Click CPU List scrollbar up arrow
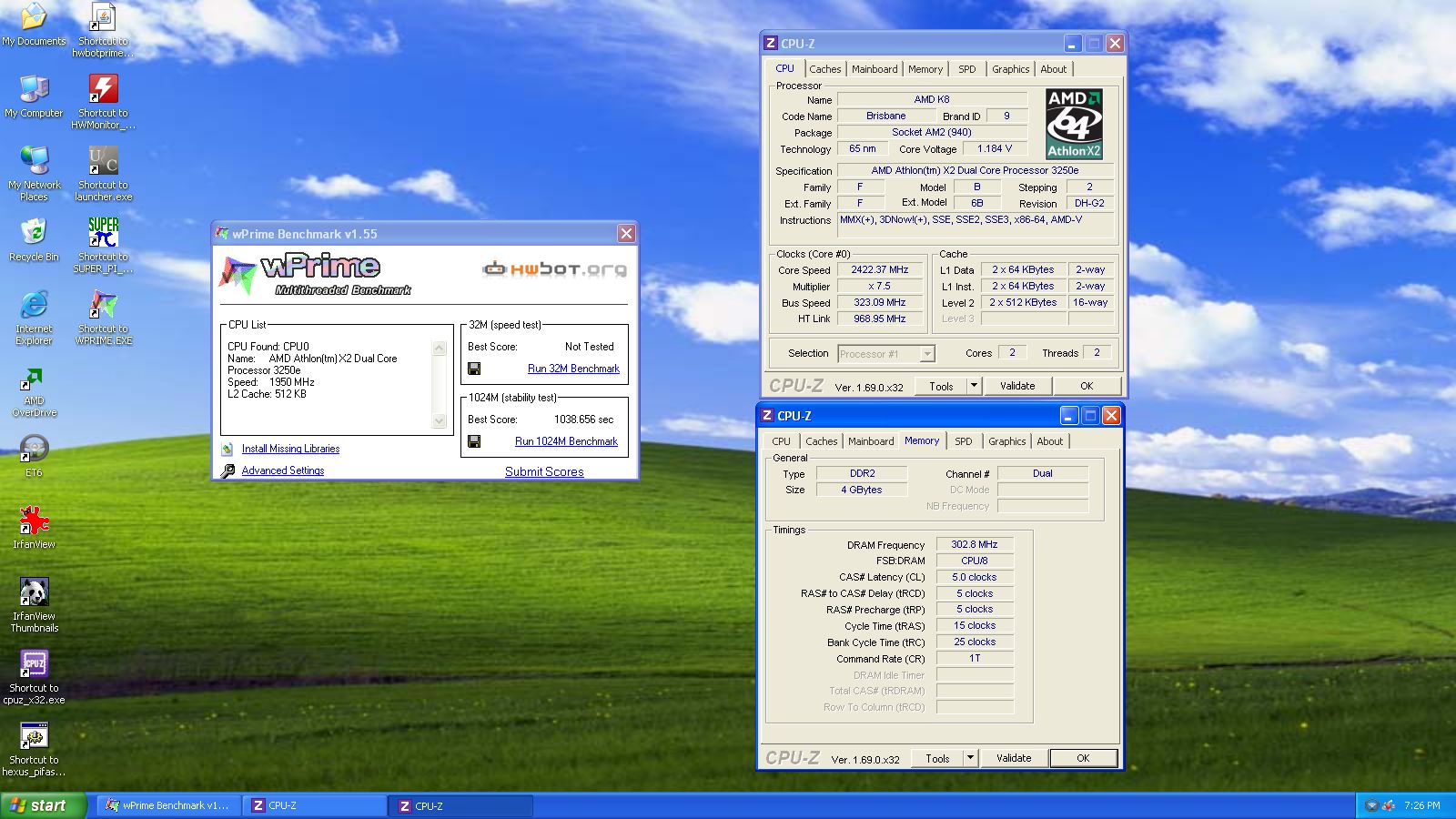The width and height of the screenshot is (1456, 819). (x=440, y=349)
